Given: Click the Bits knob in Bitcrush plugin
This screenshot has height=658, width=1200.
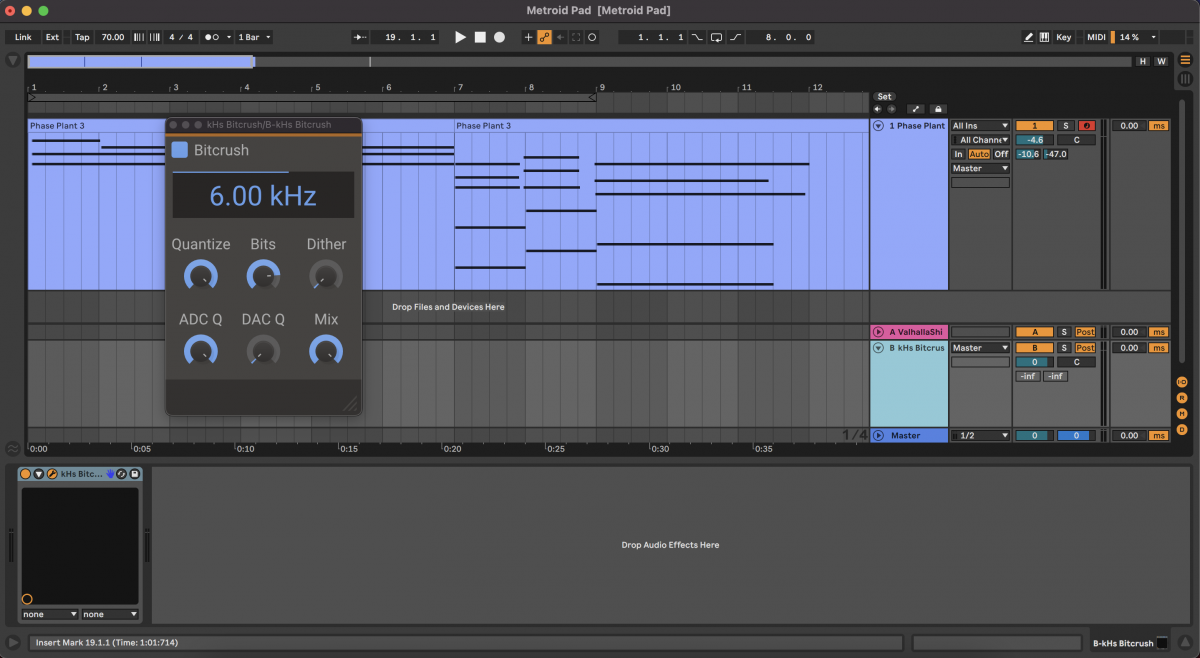Looking at the screenshot, I should [x=263, y=275].
